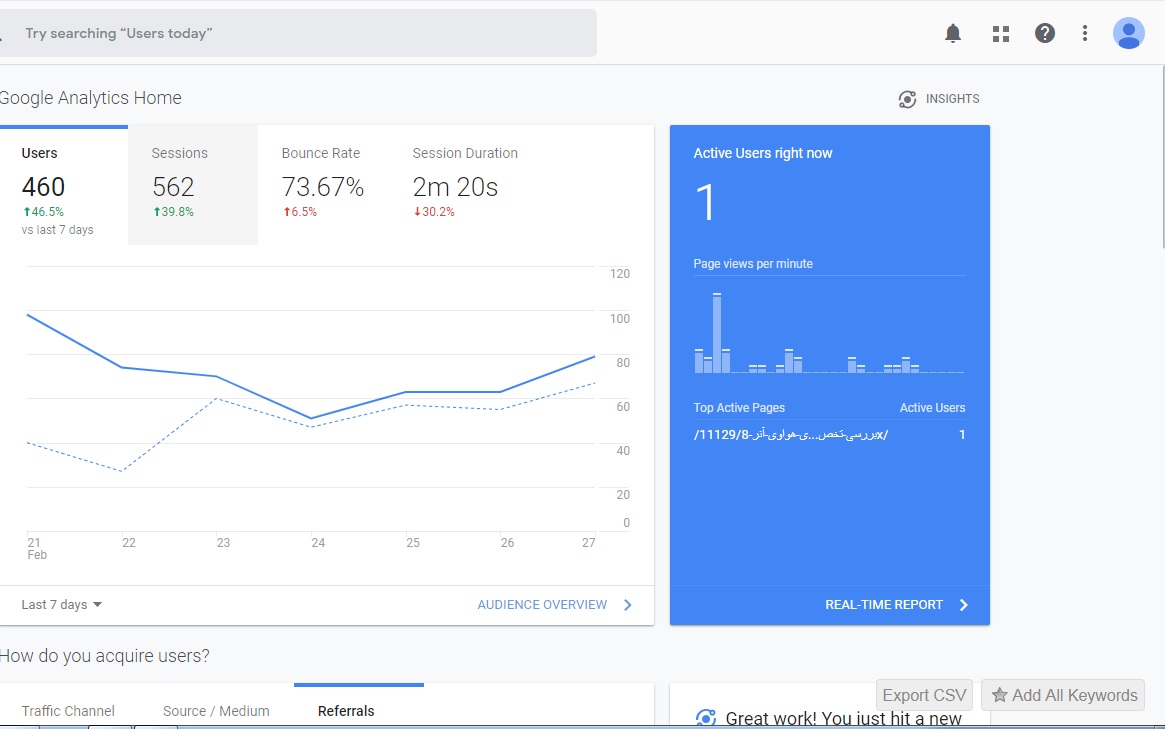Select the Session Duration metric tab
The height and width of the screenshot is (729, 1165).
tap(465, 185)
